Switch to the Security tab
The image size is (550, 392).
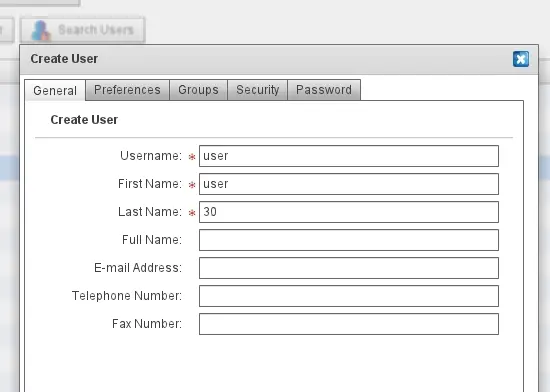pyautogui.click(x=257, y=90)
